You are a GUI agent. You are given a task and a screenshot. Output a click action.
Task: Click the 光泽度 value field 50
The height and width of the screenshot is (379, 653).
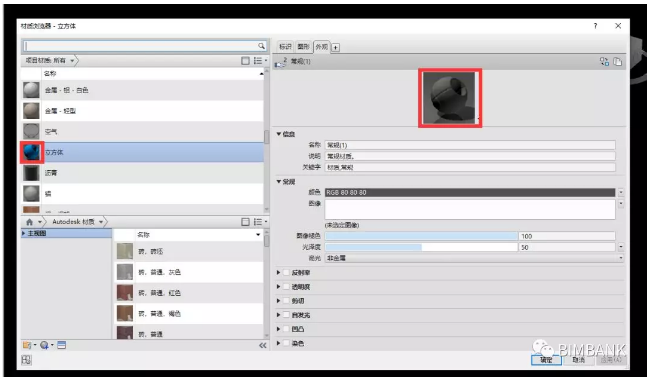point(567,247)
